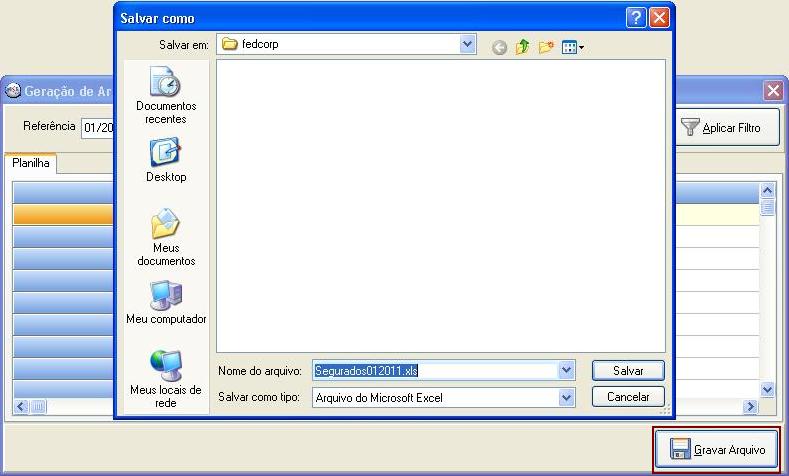The height and width of the screenshot is (476, 789).
Task: Switch to the Planilha tab
Action: pyautogui.click(x=31, y=163)
